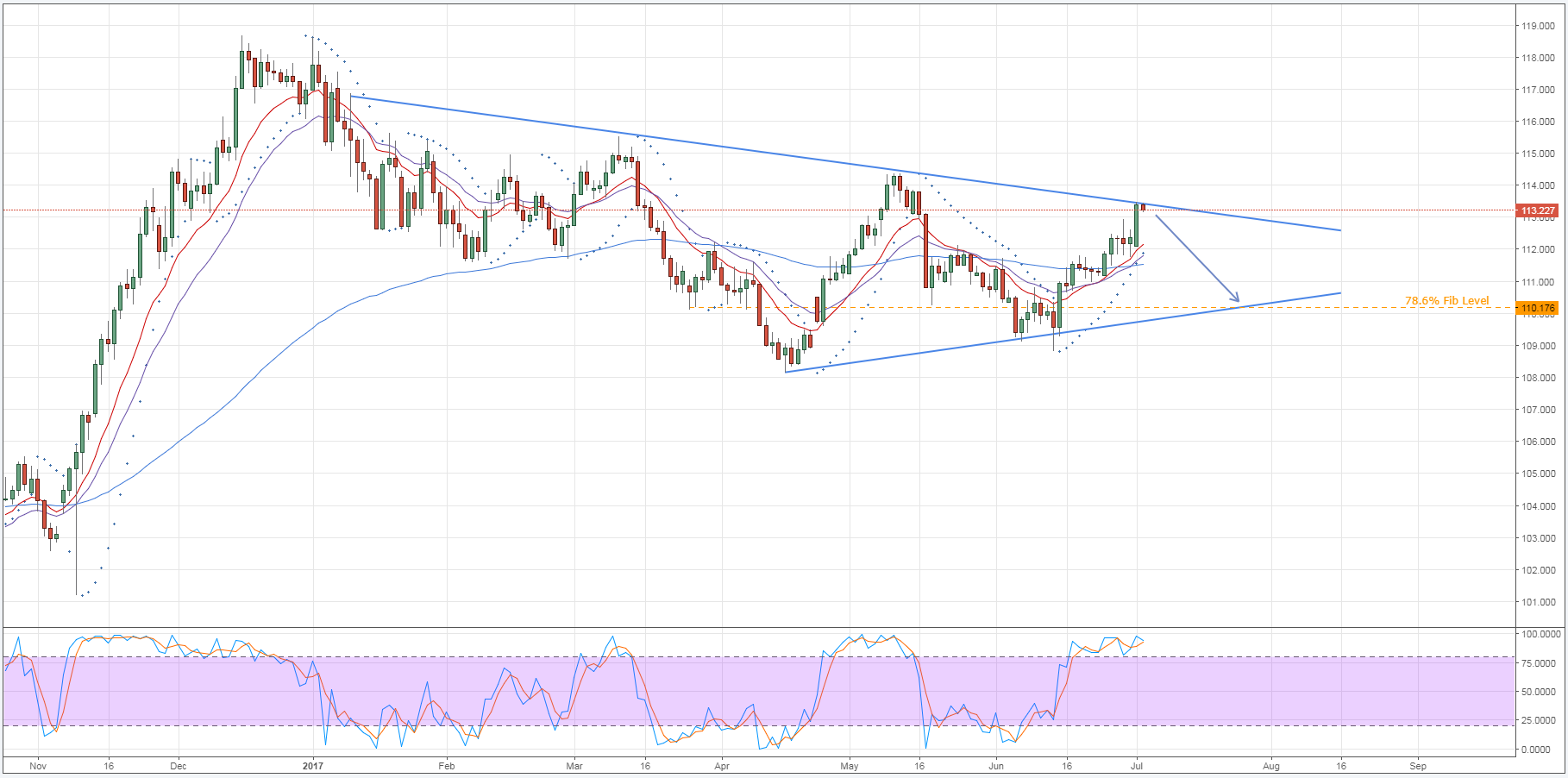Image resolution: width=1568 pixels, height=778 pixels.
Task: Select the blue downward projection arrow
Action: pyautogui.click(x=1197, y=257)
